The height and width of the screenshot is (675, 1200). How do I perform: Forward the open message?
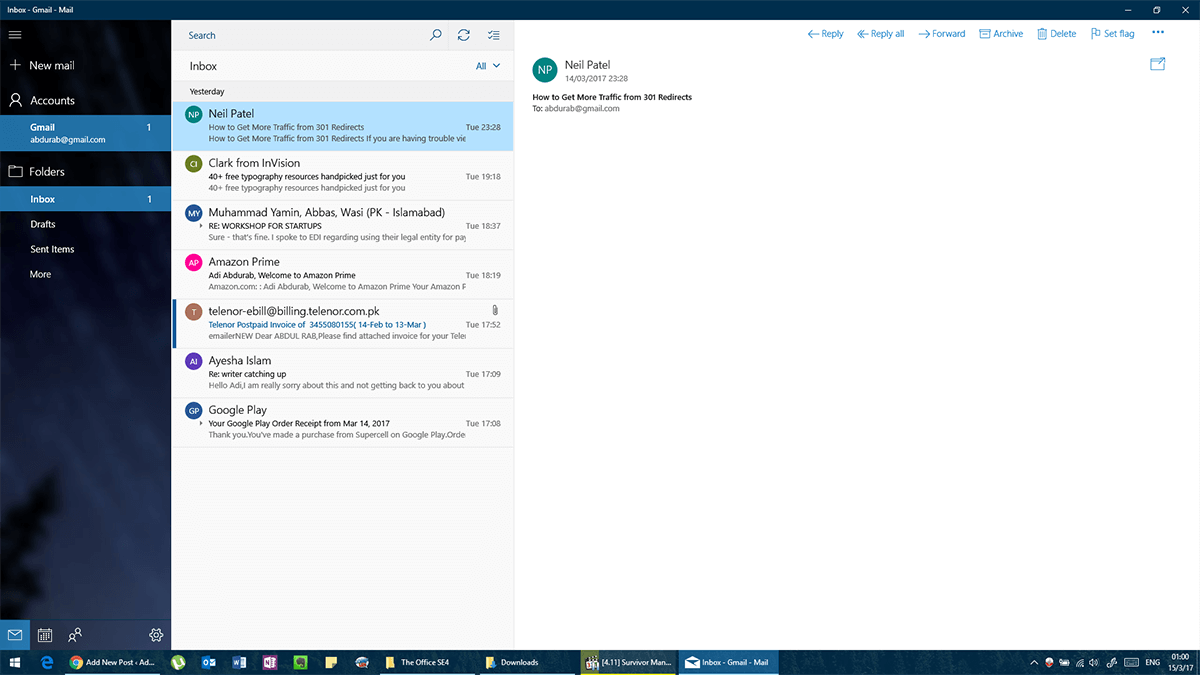(942, 34)
